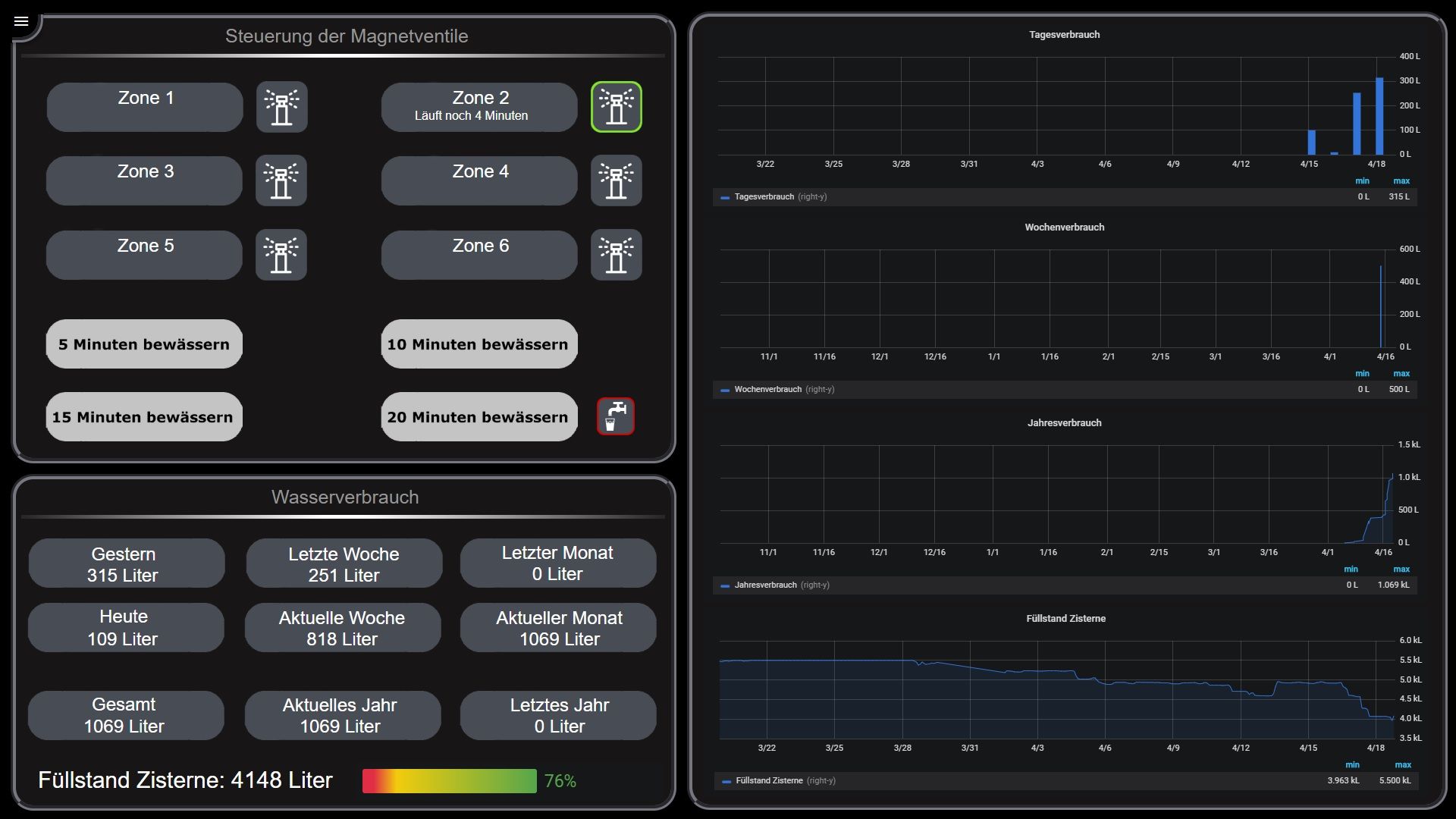Click the '315 L' max value in Tagesverbrauch
Image resolution: width=1456 pixels, height=819 pixels.
tap(1399, 197)
